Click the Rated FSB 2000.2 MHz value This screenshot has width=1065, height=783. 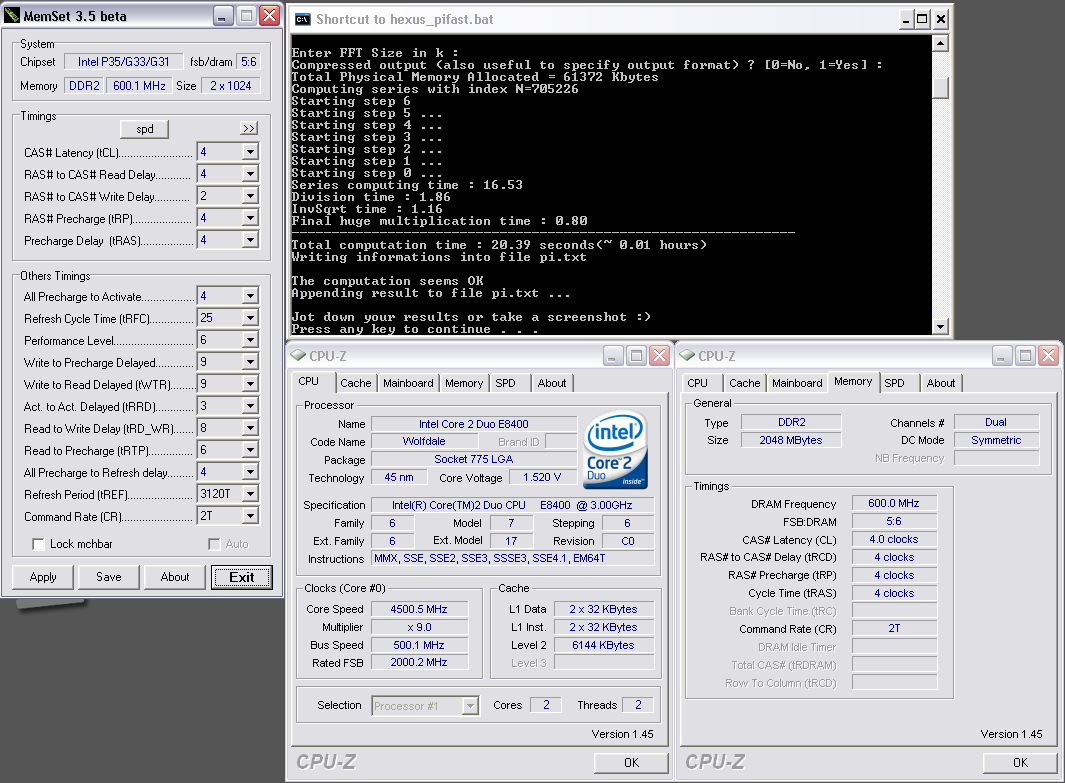[419, 662]
